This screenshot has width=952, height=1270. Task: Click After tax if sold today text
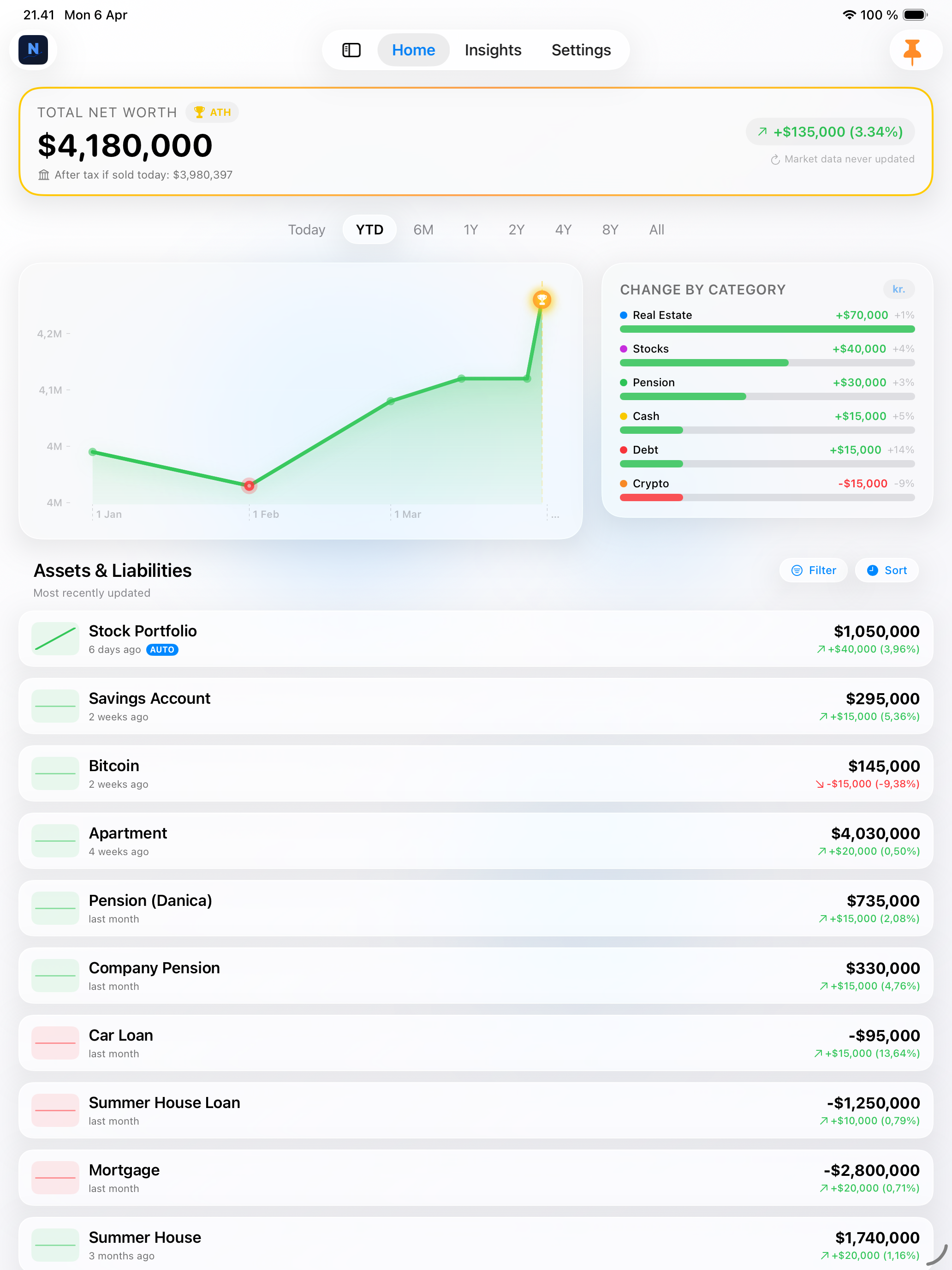(143, 174)
